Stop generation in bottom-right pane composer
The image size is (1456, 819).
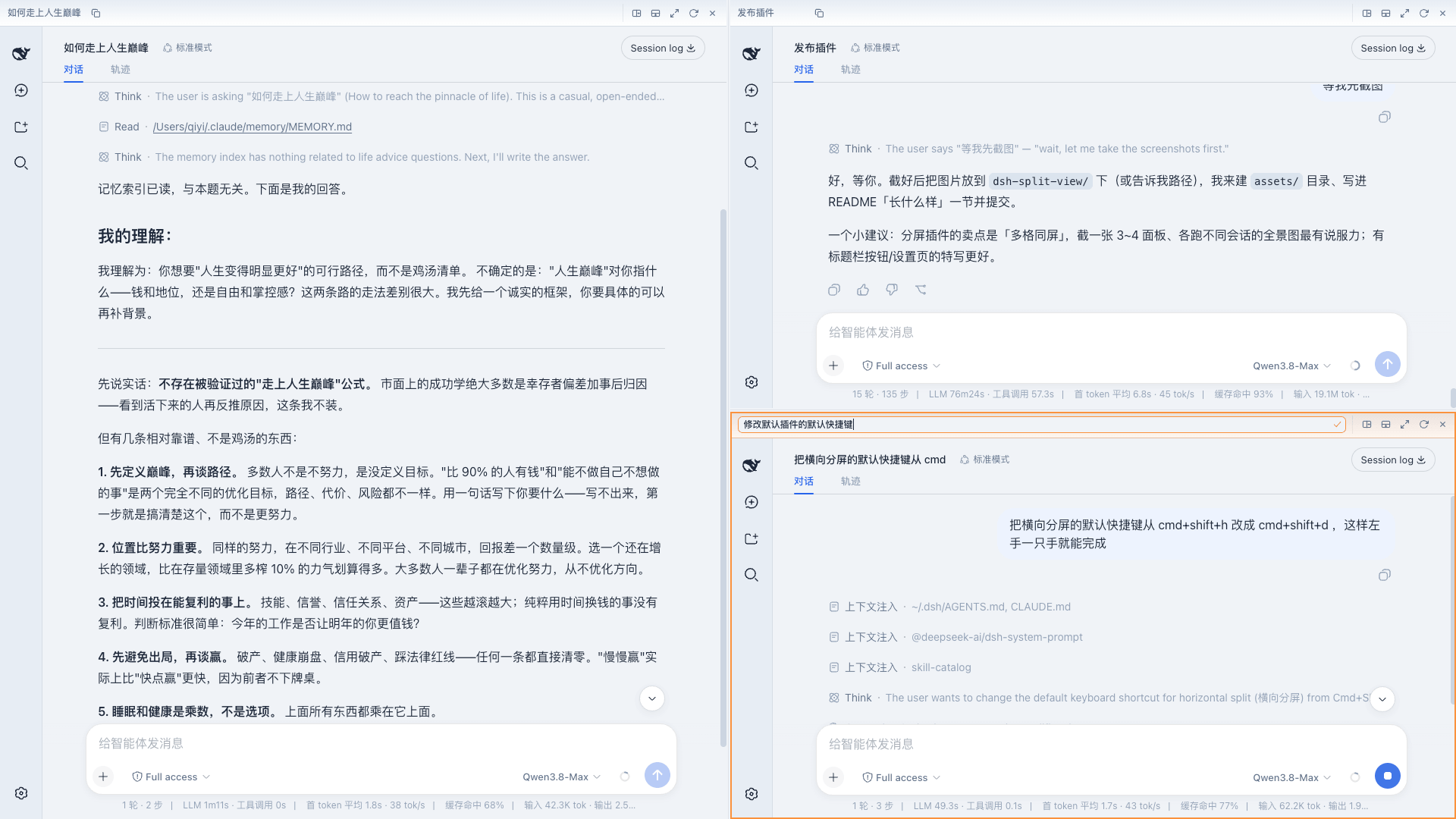tap(1388, 776)
